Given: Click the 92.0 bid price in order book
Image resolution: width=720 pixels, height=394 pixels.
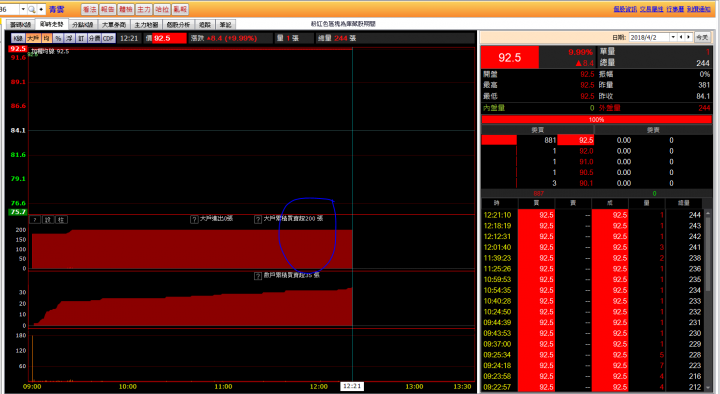Looking at the screenshot, I should point(586,151).
